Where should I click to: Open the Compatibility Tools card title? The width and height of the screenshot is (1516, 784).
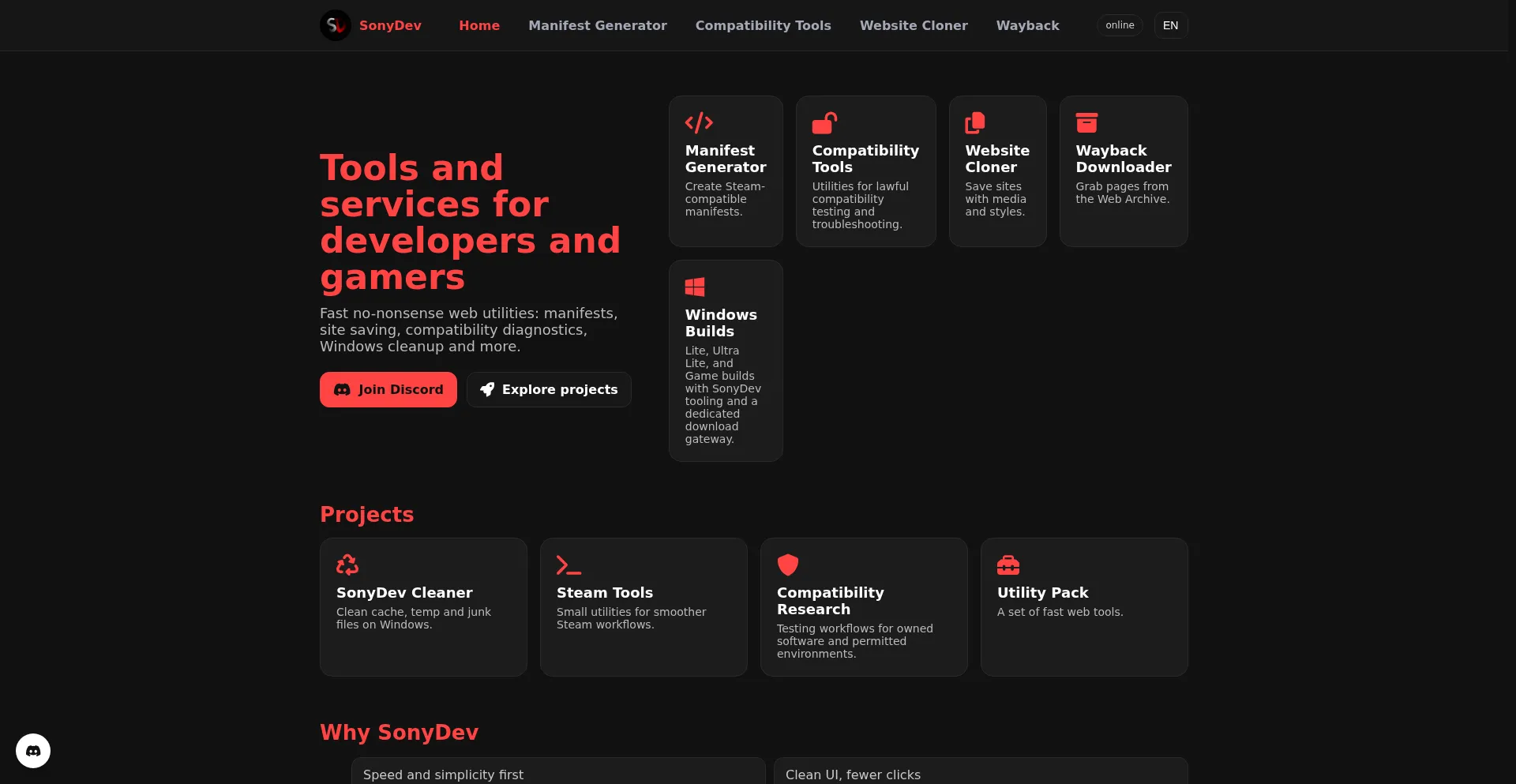865,159
